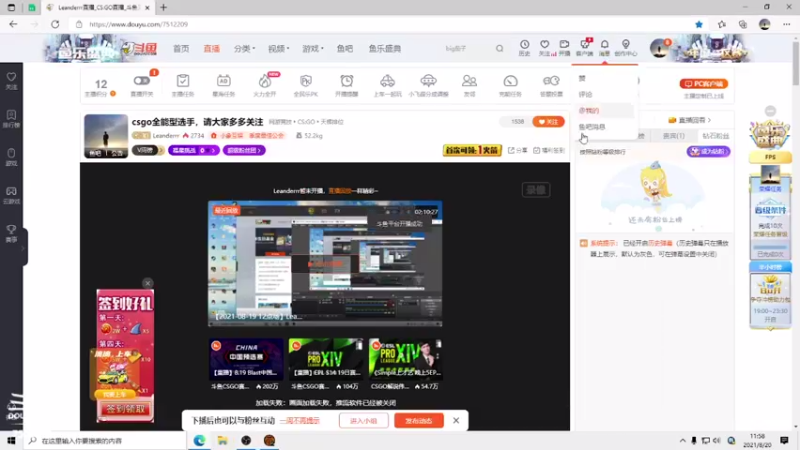800x450 pixels.
Task: Click the 进入小组 button
Action: click(363, 421)
